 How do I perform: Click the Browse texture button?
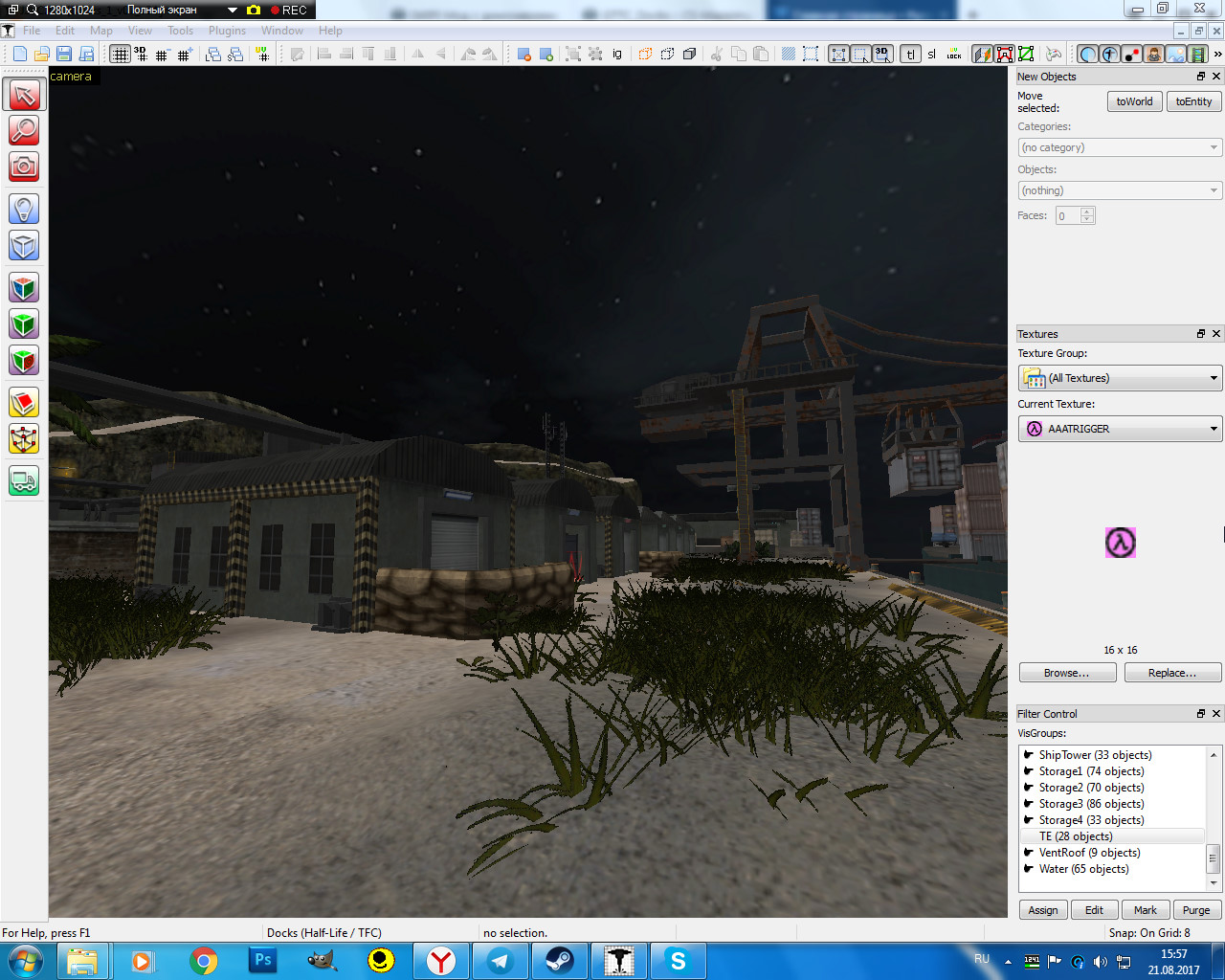click(x=1067, y=673)
